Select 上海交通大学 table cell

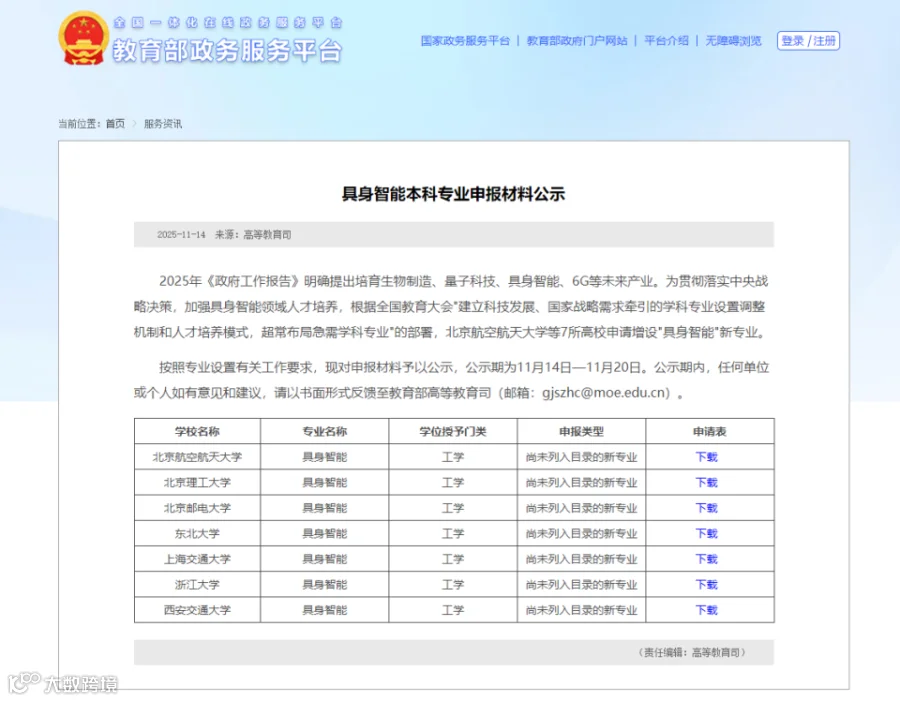pyautogui.click(x=197, y=559)
